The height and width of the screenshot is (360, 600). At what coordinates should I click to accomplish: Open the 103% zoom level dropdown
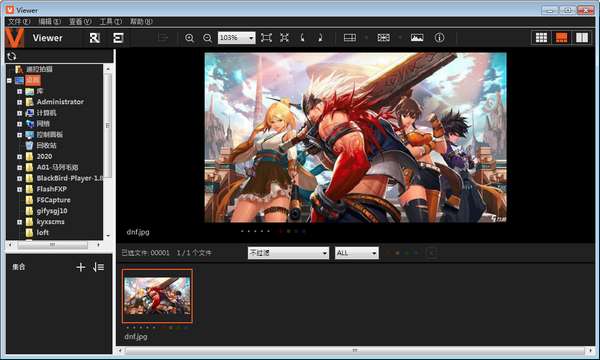[x=236, y=37]
